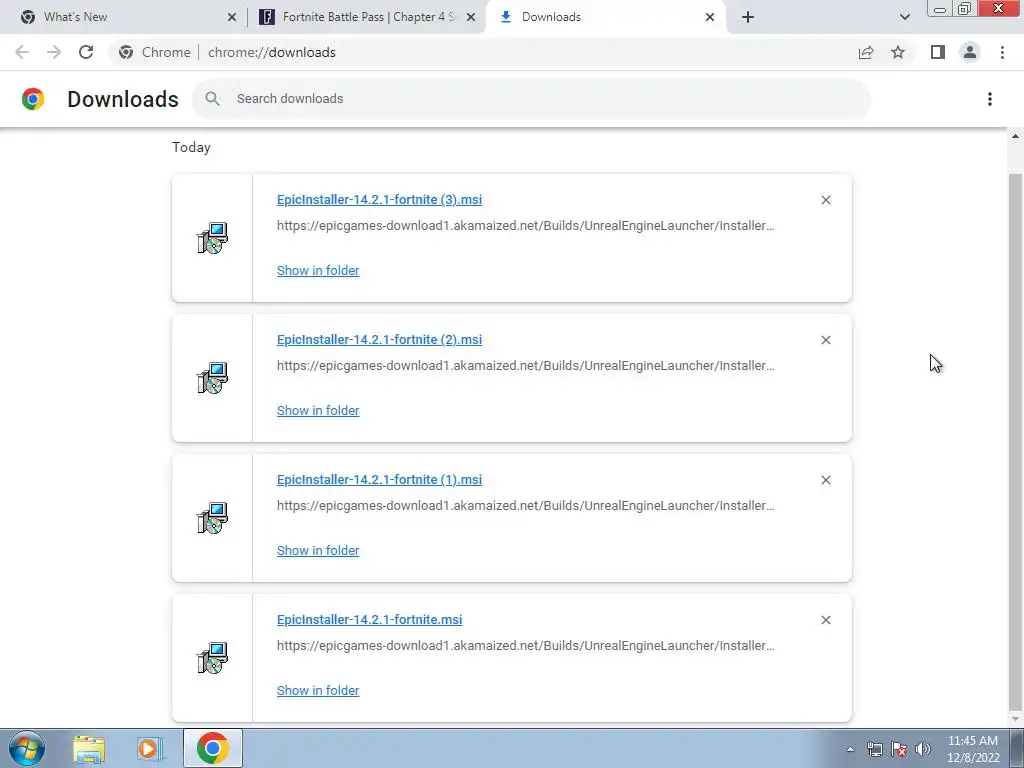Screen dimensions: 1024x768
Task: Click the source URL under fortnite (1).msi
Action: [x=525, y=505]
